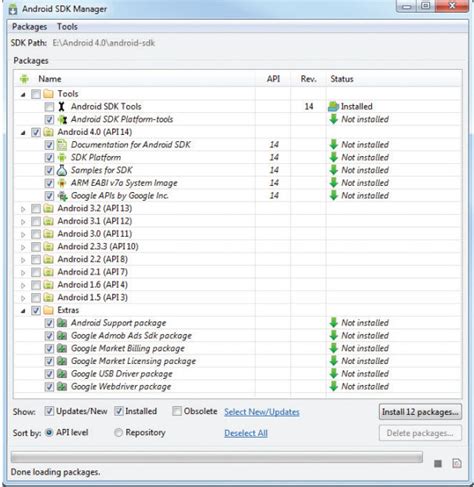Click the Google APIs by Google Inc. icon

point(62,196)
